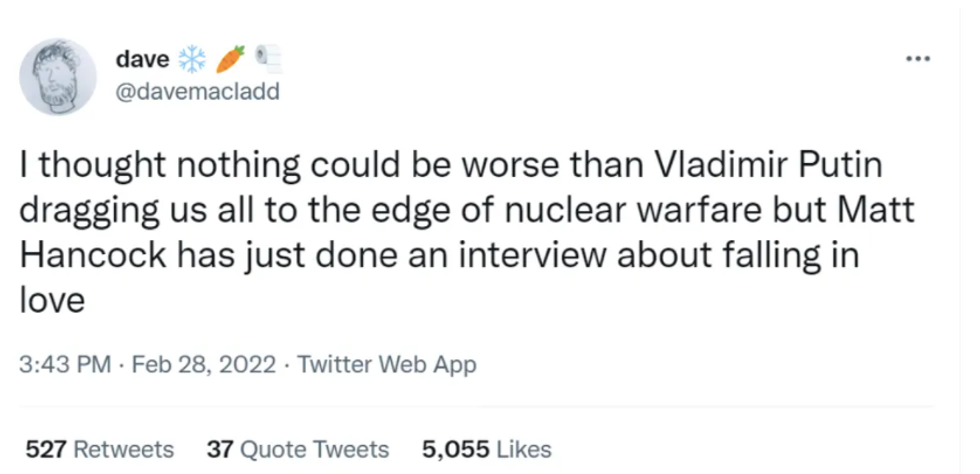Click the toilet paper roll emoji

(x=267, y=59)
